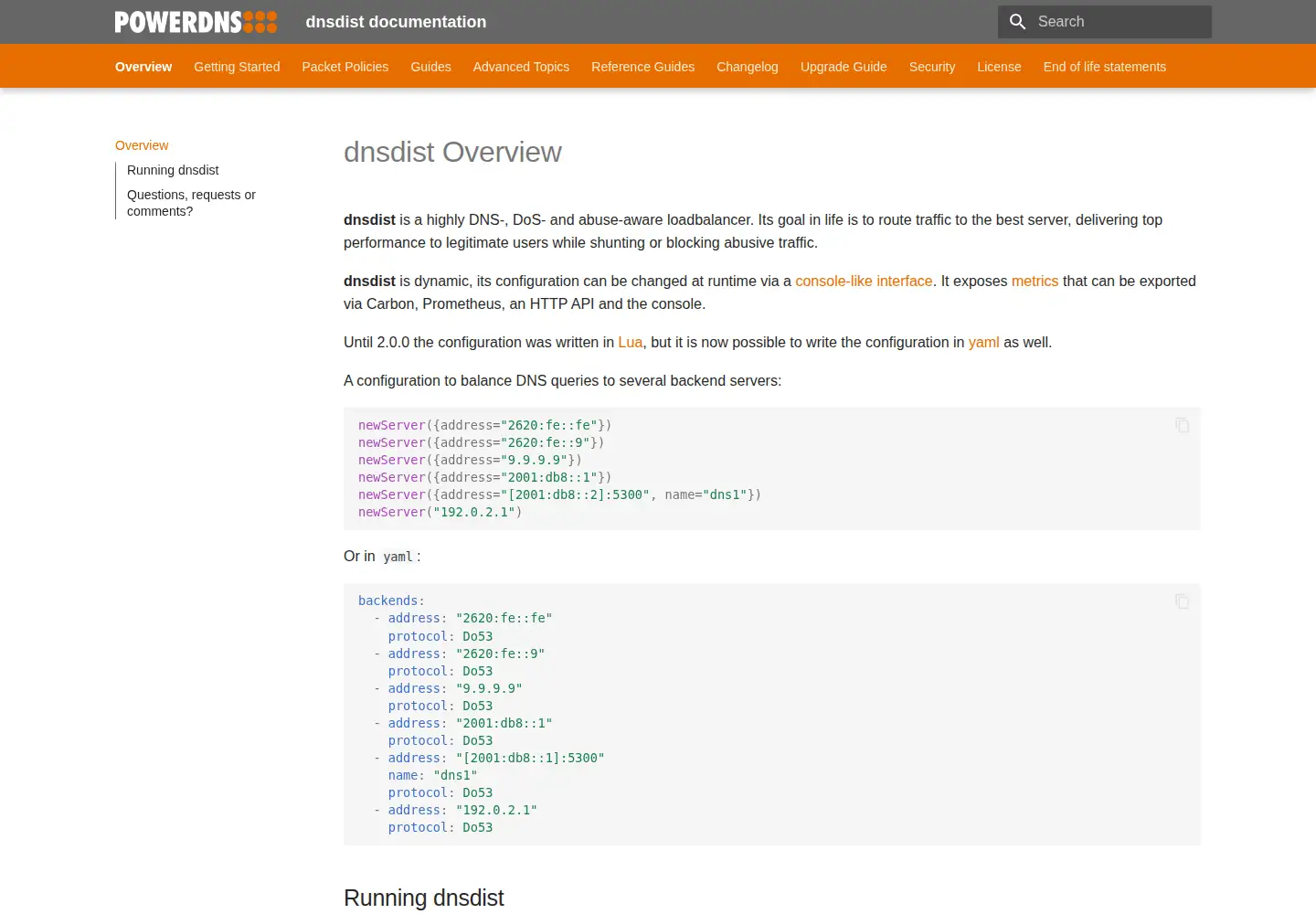Click the "backends:" yaml line
The width and height of the screenshot is (1316, 914).
[x=391, y=601]
